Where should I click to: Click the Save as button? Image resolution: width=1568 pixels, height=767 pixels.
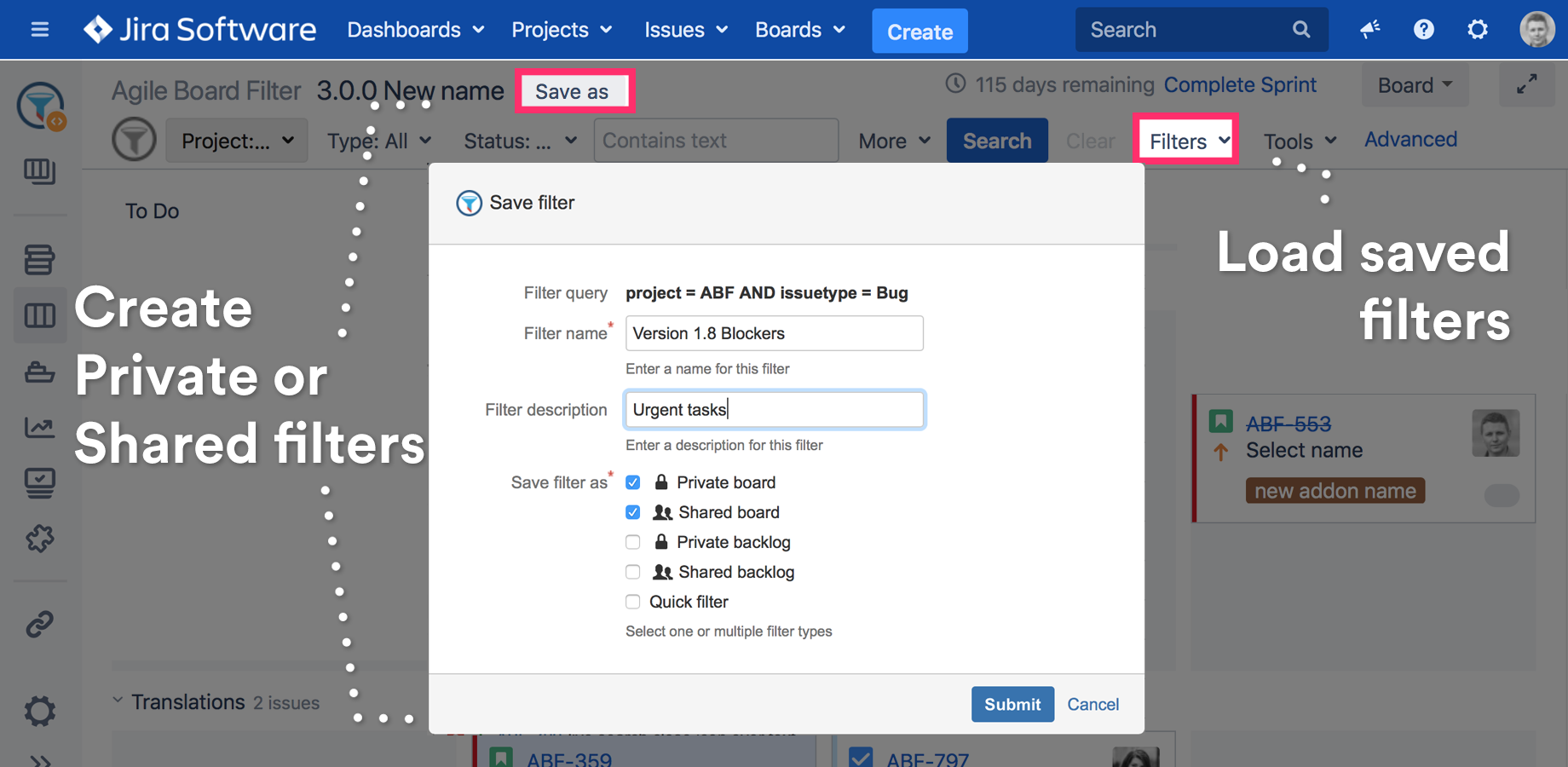pyautogui.click(x=572, y=91)
